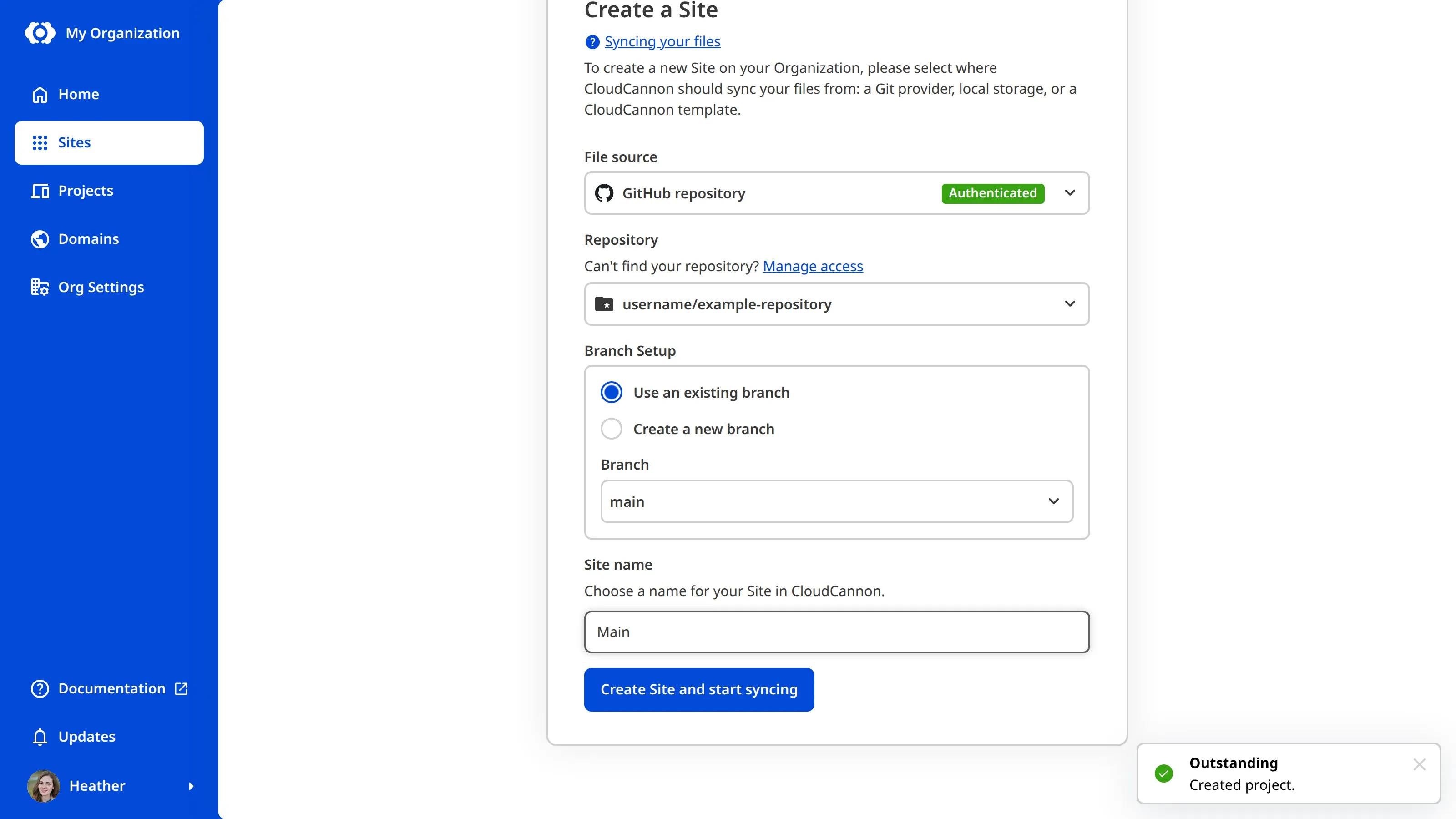This screenshot has height=819, width=1456.
Task: Click the external link icon beside Documentation
Action: tap(182, 688)
